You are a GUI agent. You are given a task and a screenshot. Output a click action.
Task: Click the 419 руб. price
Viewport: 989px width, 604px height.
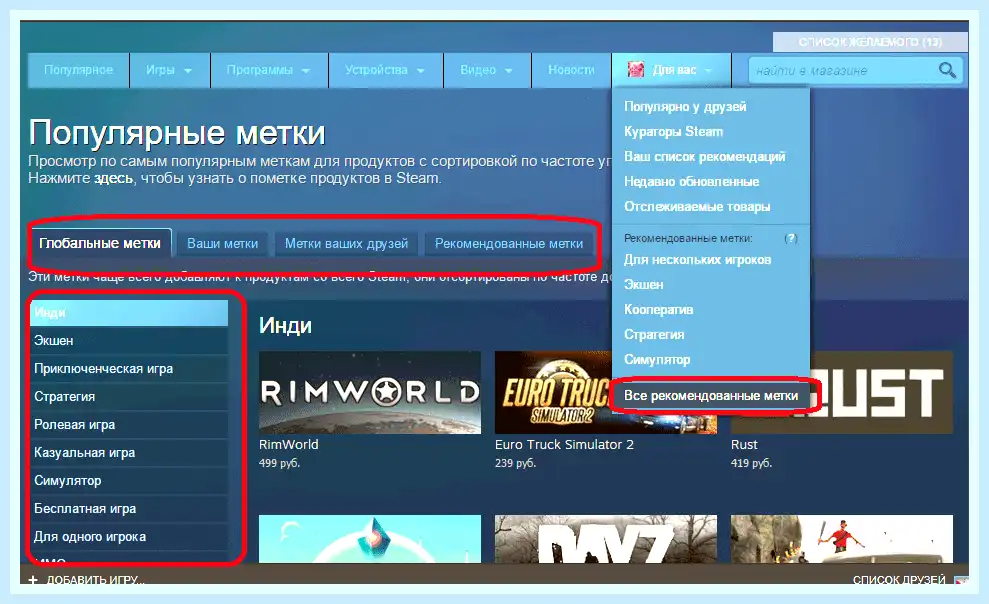click(x=751, y=463)
